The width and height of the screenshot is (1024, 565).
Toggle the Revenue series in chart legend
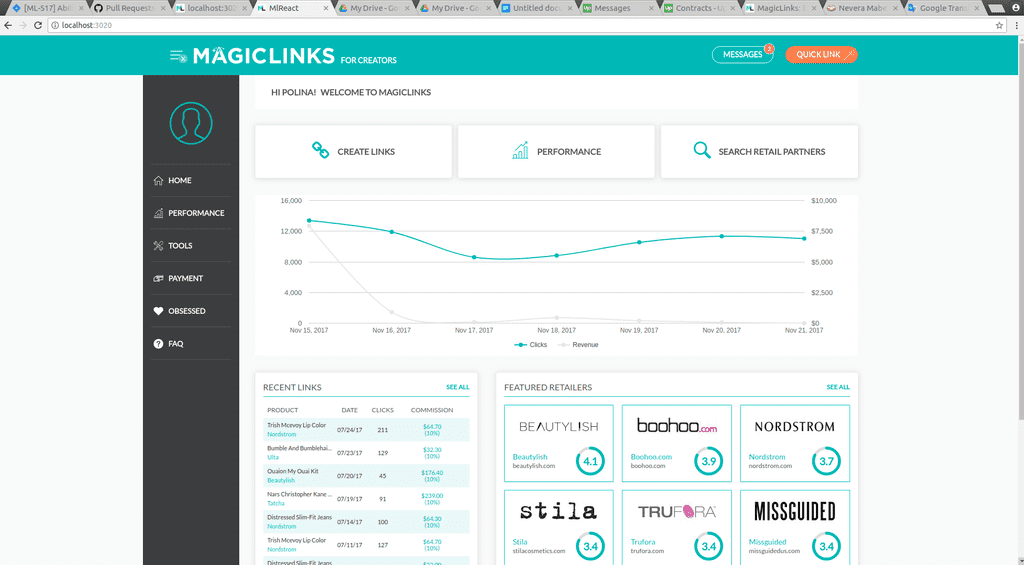578,344
